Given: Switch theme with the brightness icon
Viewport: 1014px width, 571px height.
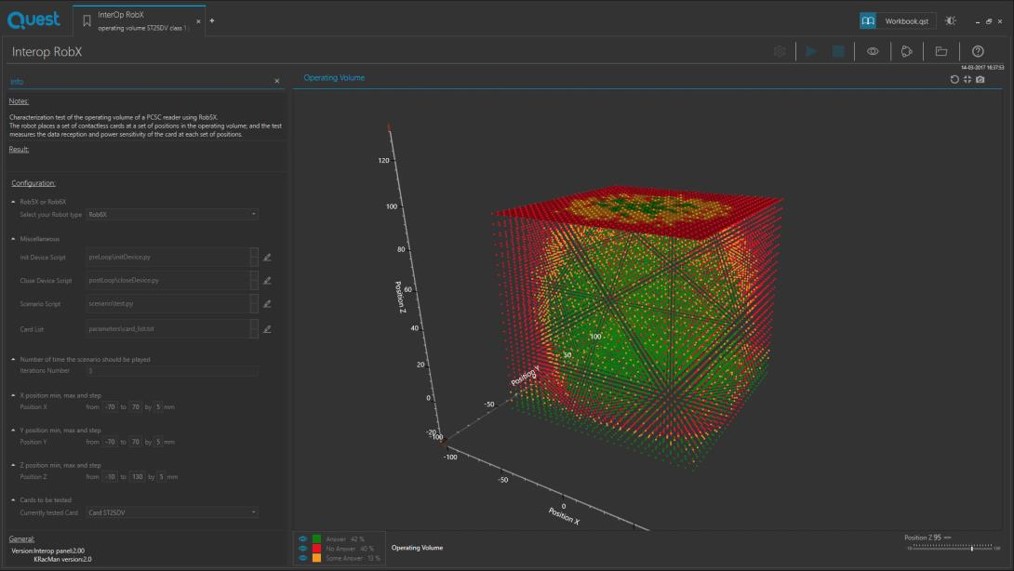Looking at the screenshot, I should [x=950, y=20].
